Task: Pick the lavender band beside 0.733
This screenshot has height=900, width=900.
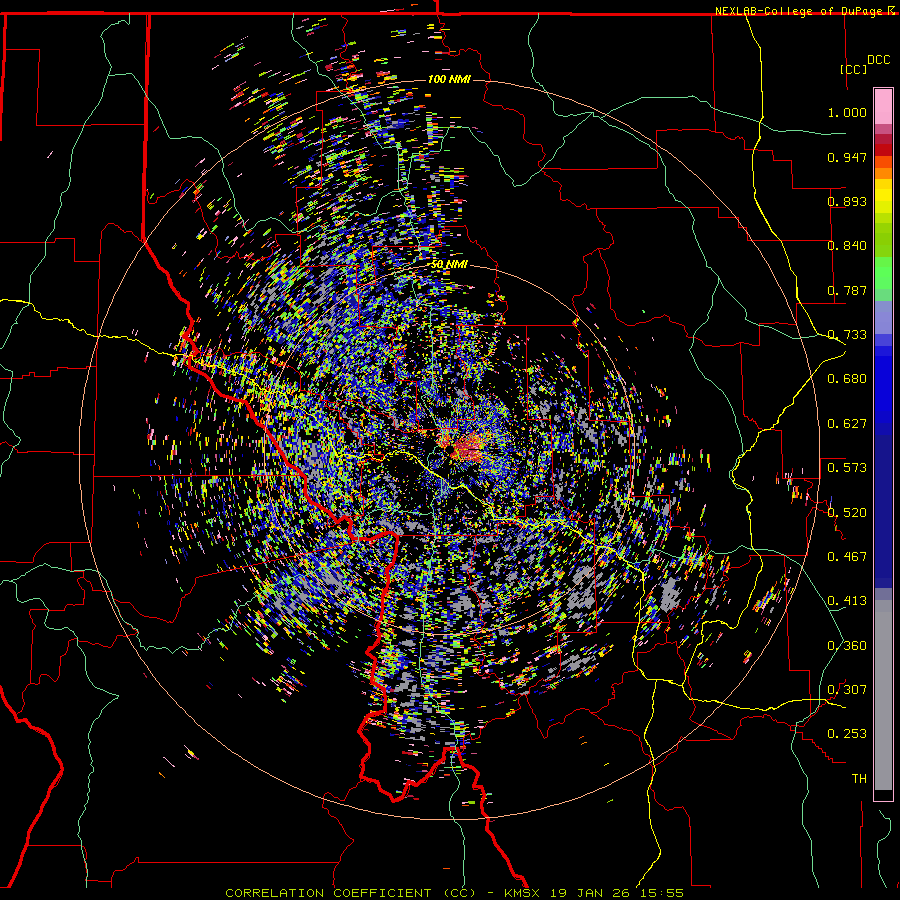Action: [883, 317]
